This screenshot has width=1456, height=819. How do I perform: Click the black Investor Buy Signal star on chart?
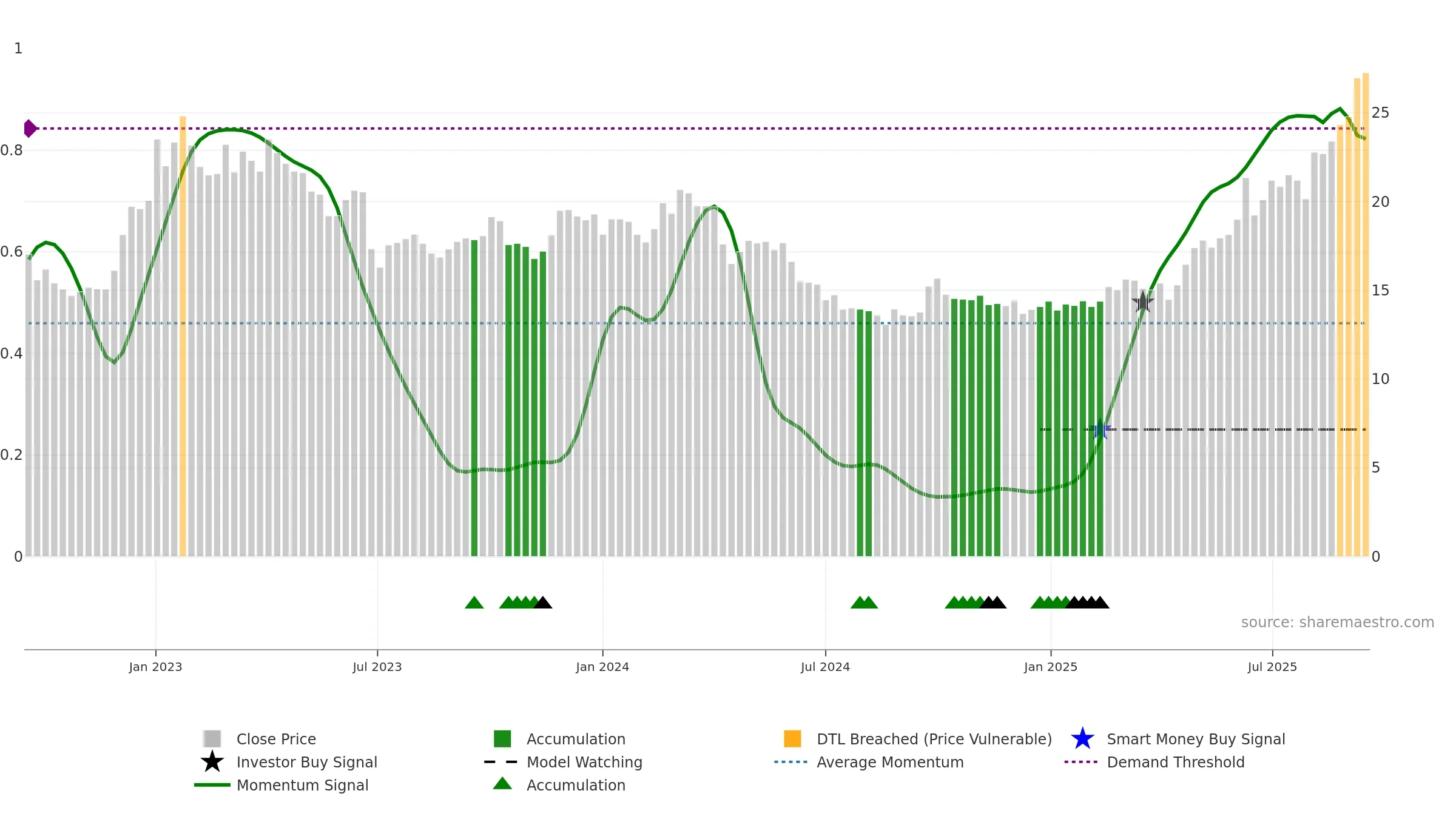coord(1143,302)
